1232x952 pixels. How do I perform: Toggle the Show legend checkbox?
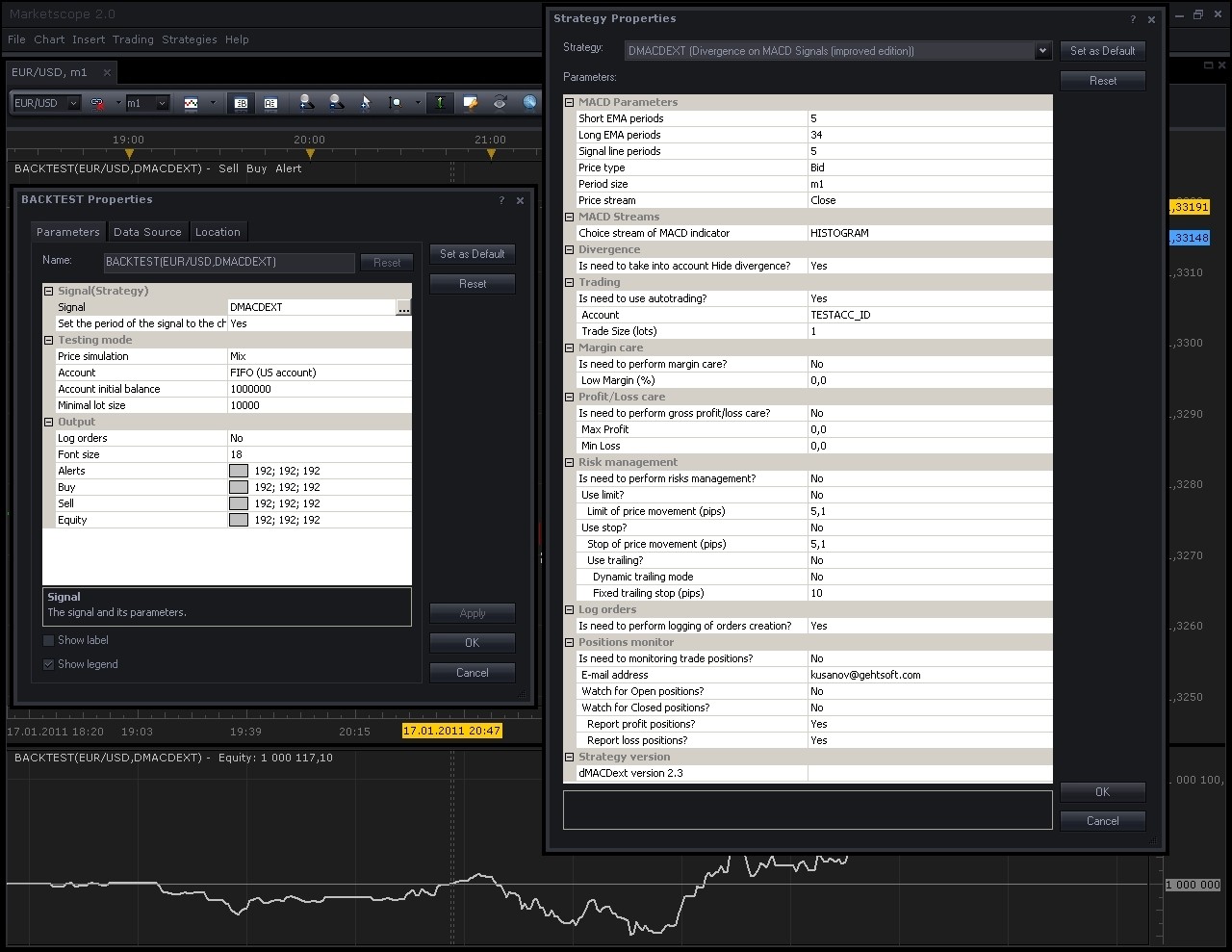(x=49, y=664)
